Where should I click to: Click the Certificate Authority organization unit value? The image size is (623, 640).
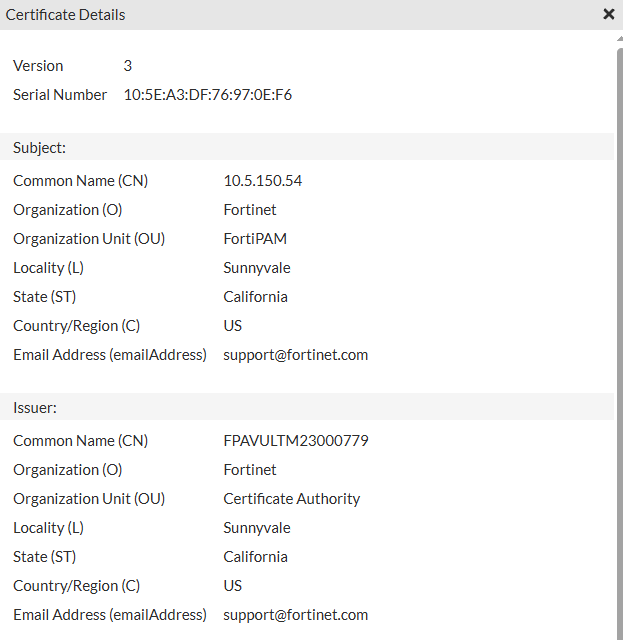pyautogui.click(x=292, y=499)
